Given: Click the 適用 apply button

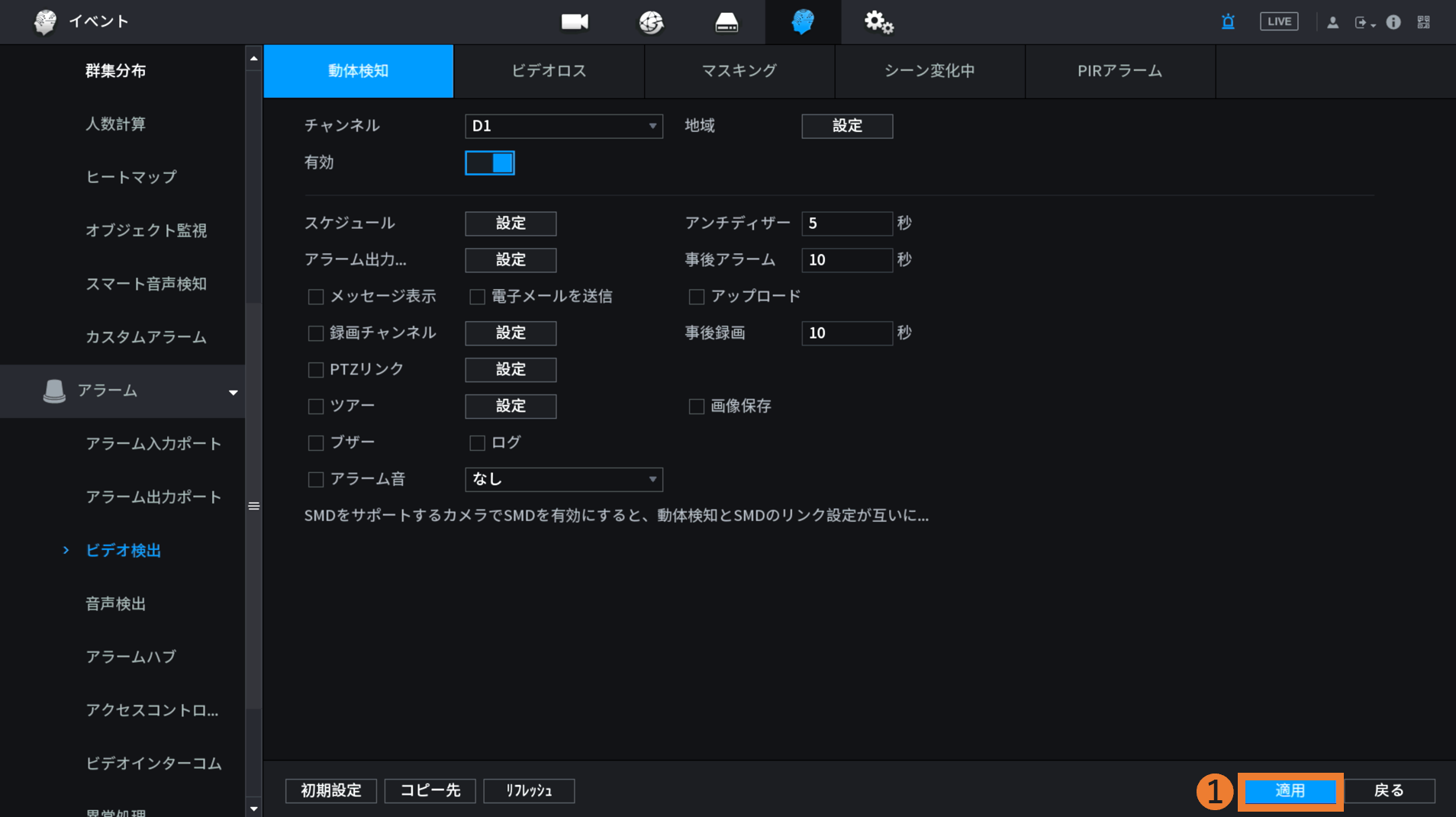Looking at the screenshot, I should coord(1290,790).
